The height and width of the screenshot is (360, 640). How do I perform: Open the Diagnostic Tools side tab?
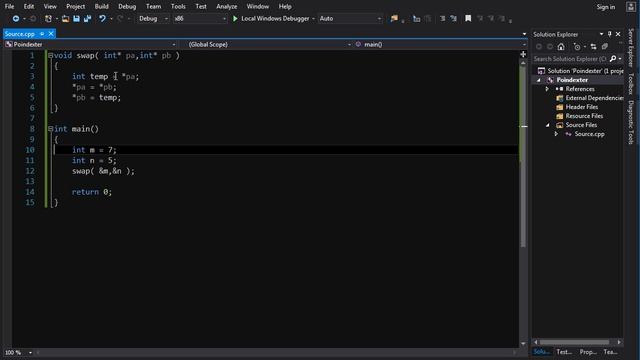tap(631, 122)
